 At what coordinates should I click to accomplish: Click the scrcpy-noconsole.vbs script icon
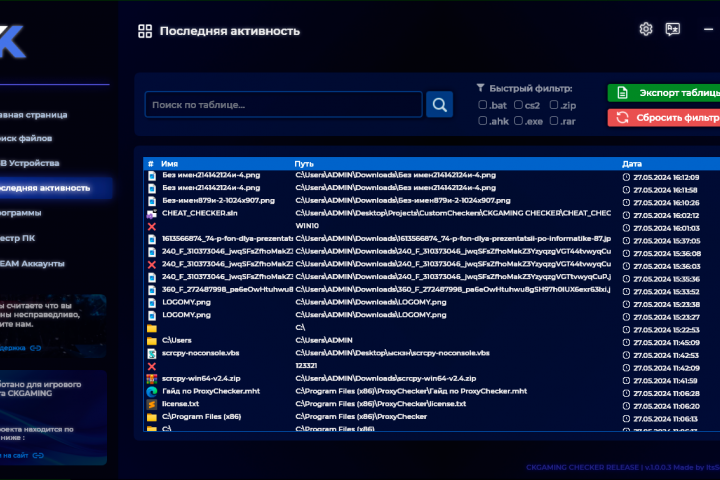pyautogui.click(x=152, y=354)
